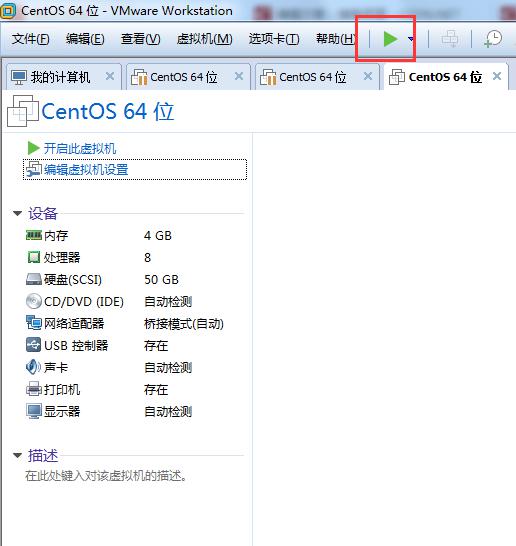Open the 文件(F) menu

coord(30,39)
